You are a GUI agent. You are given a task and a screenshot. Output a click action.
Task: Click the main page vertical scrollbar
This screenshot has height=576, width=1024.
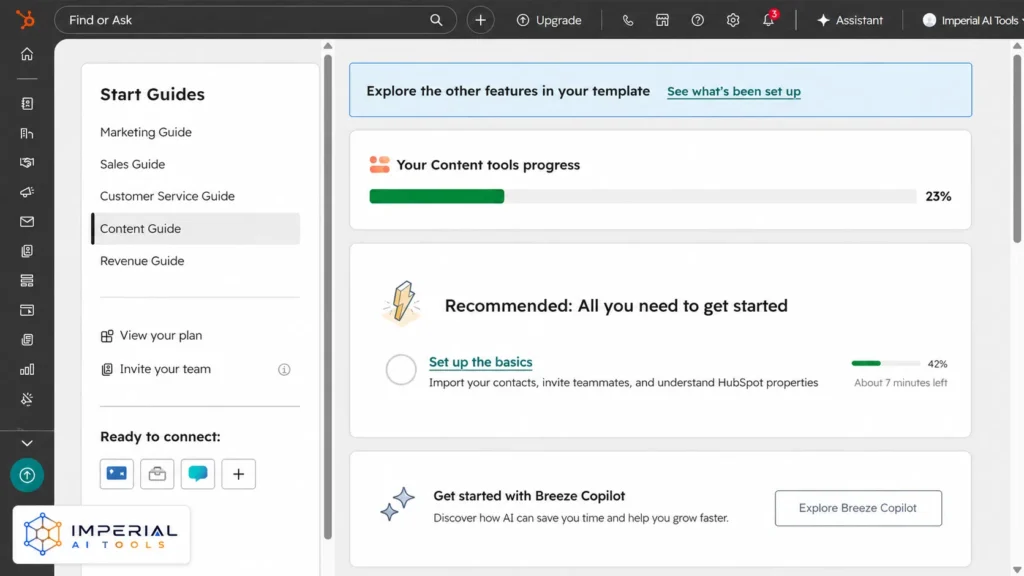[x=1017, y=149]
